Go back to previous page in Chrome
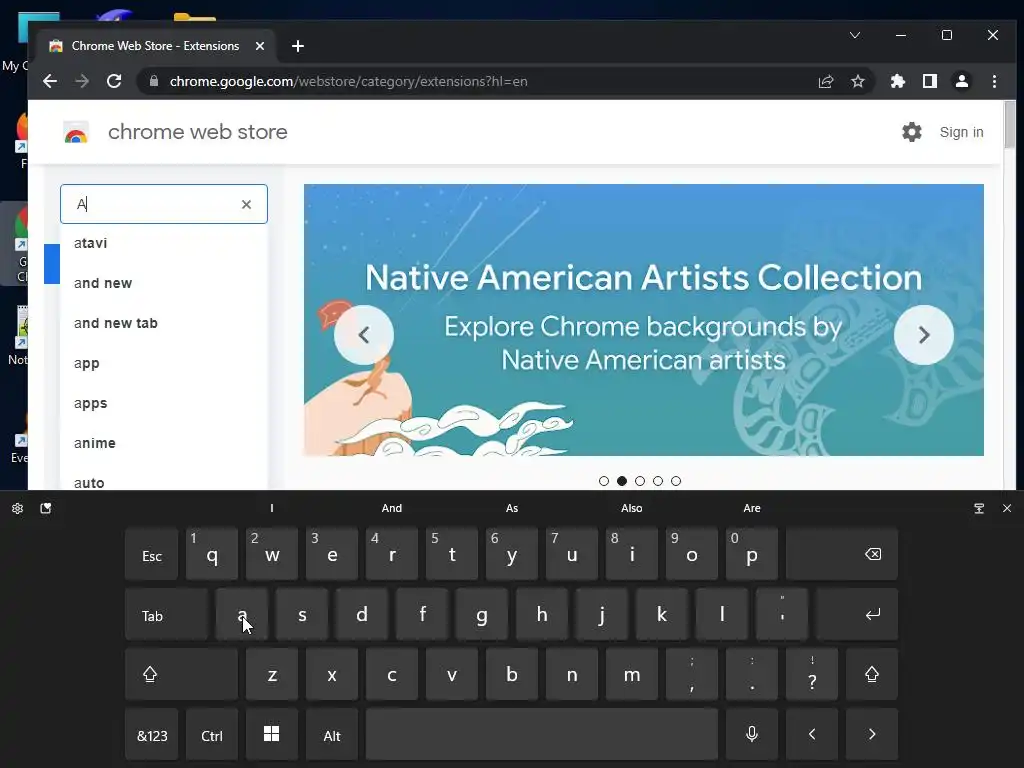The image size is (1024, 768). 50,81
